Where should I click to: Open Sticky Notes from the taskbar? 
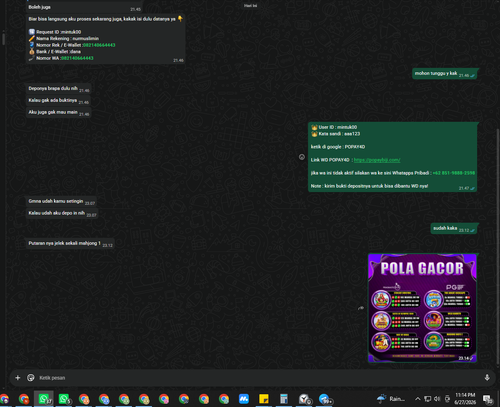click(x=264, y=399)
